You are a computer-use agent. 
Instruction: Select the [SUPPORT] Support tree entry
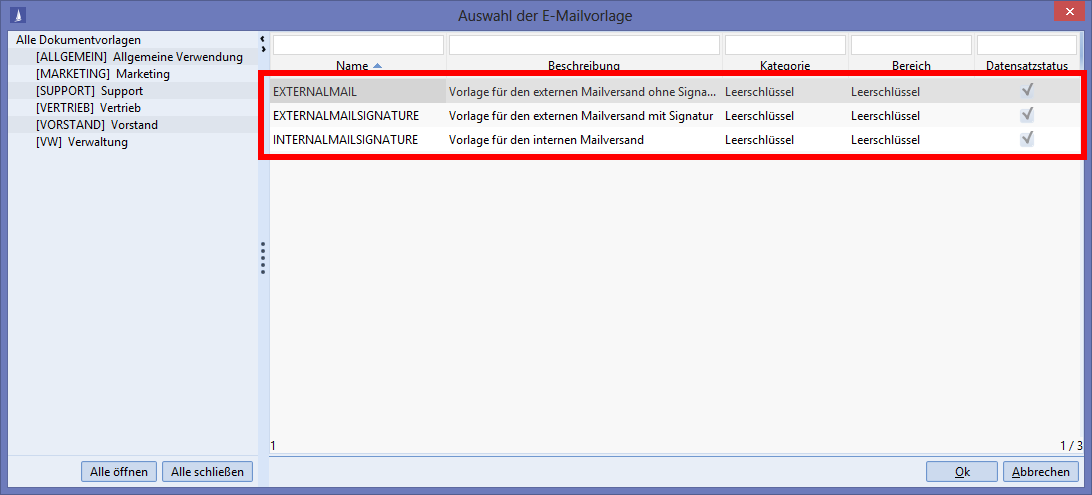click(89, 91)
